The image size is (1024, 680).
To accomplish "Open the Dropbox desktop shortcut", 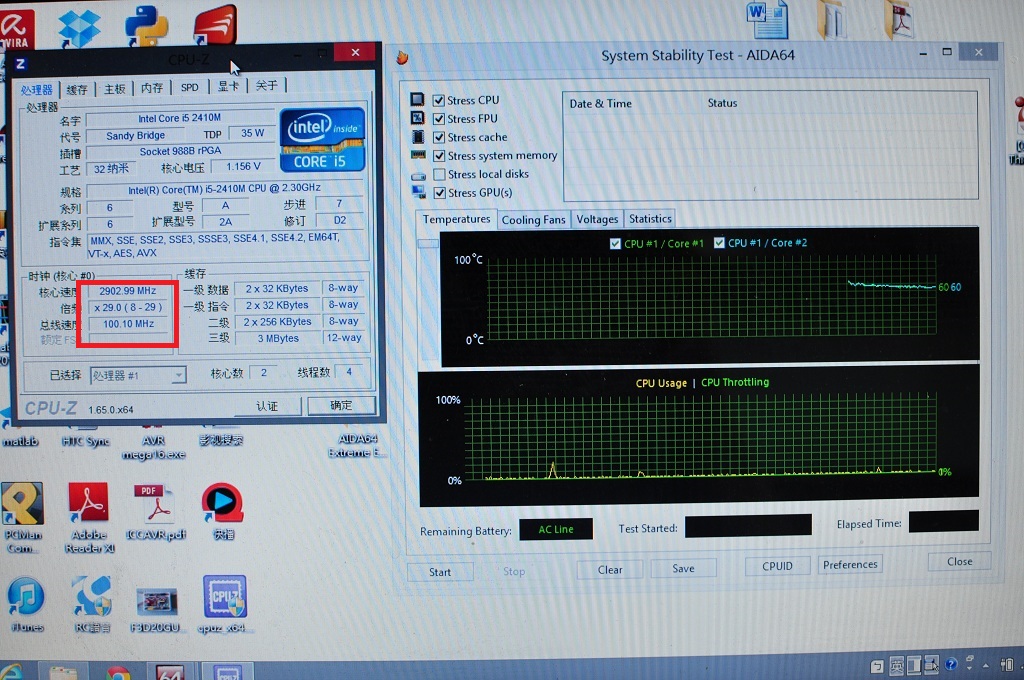I will 79,27.
